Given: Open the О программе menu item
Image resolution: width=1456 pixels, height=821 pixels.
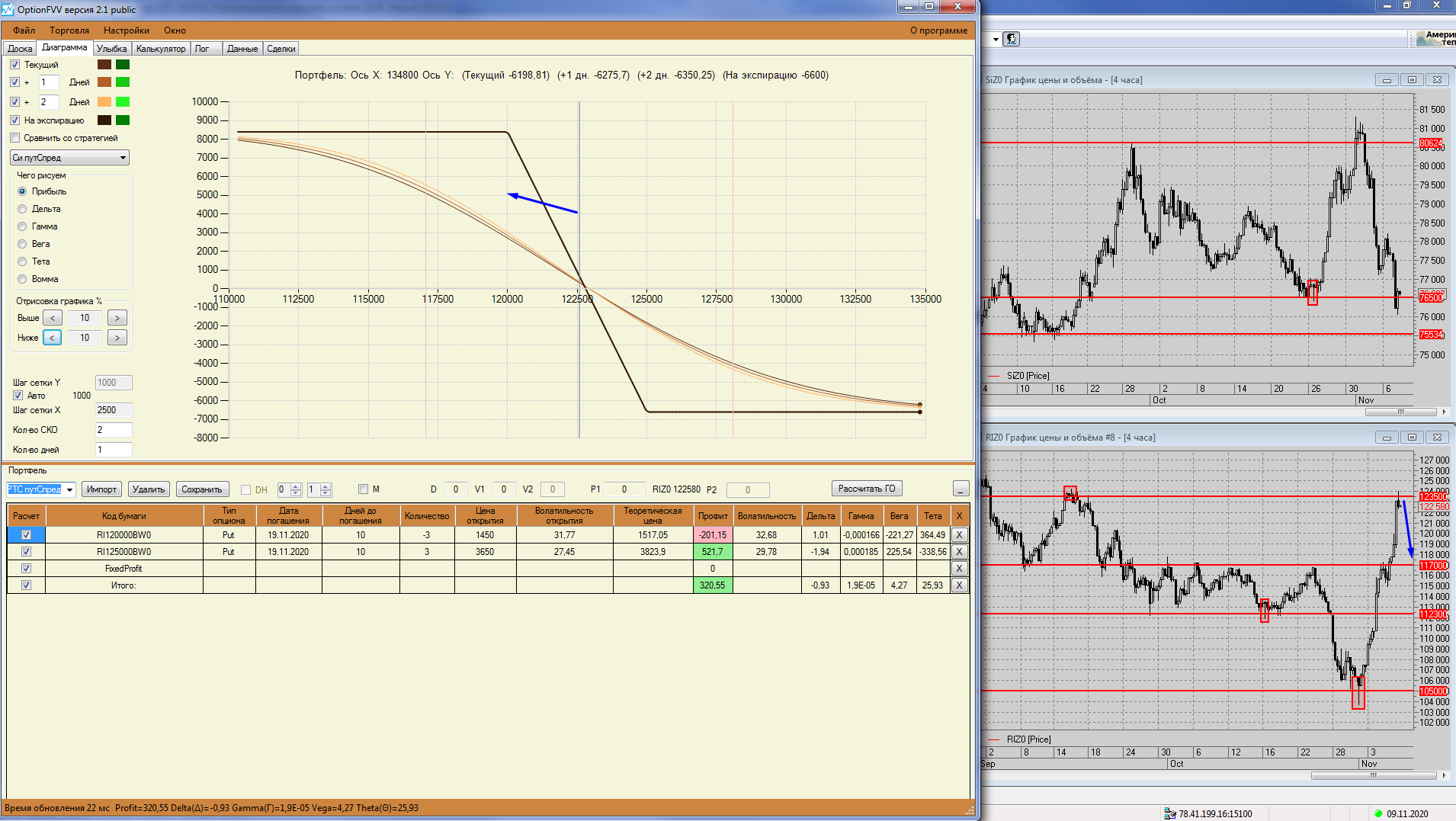Looking at the screenshot, I should [938, 30].
